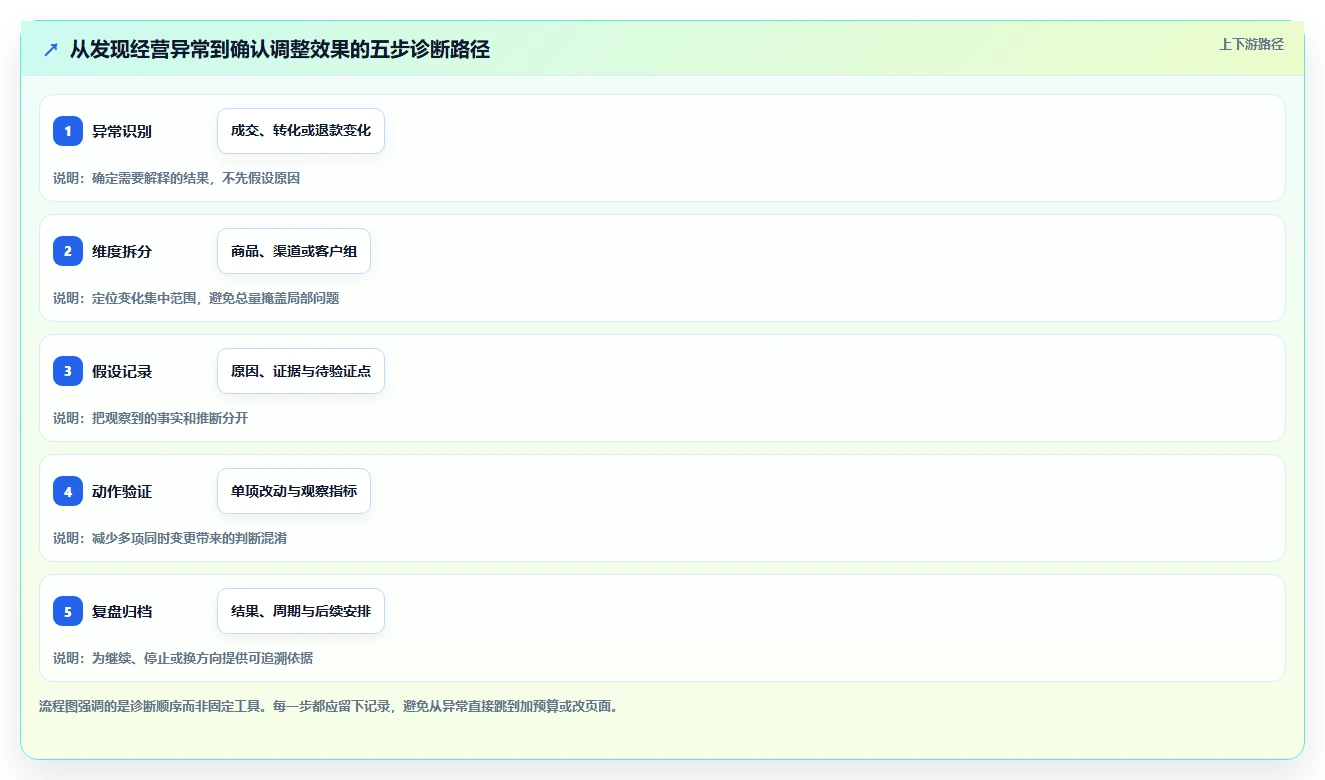The height and width of the screenshot is (780, 1325).
Task: Click note 确定需要解释的结果，不先假设原因
Action: 196,178
